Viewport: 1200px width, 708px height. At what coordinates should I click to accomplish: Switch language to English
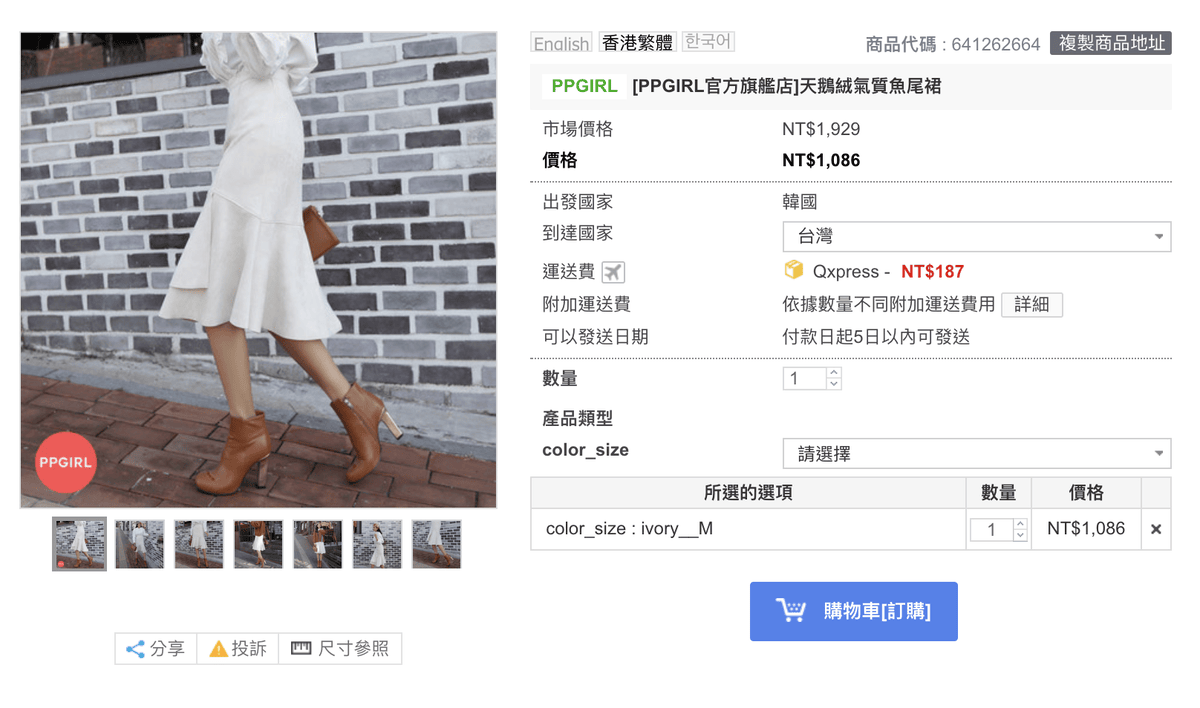(561, 43)
